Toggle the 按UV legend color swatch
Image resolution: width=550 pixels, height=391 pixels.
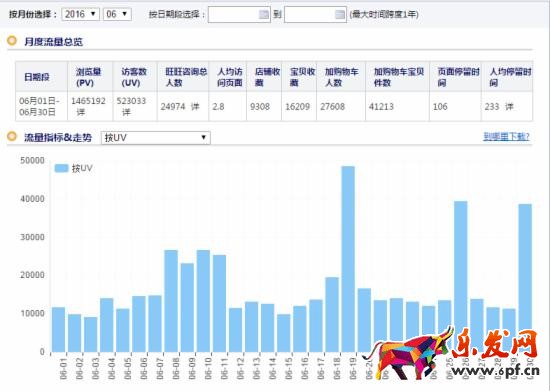coord(61,168)
